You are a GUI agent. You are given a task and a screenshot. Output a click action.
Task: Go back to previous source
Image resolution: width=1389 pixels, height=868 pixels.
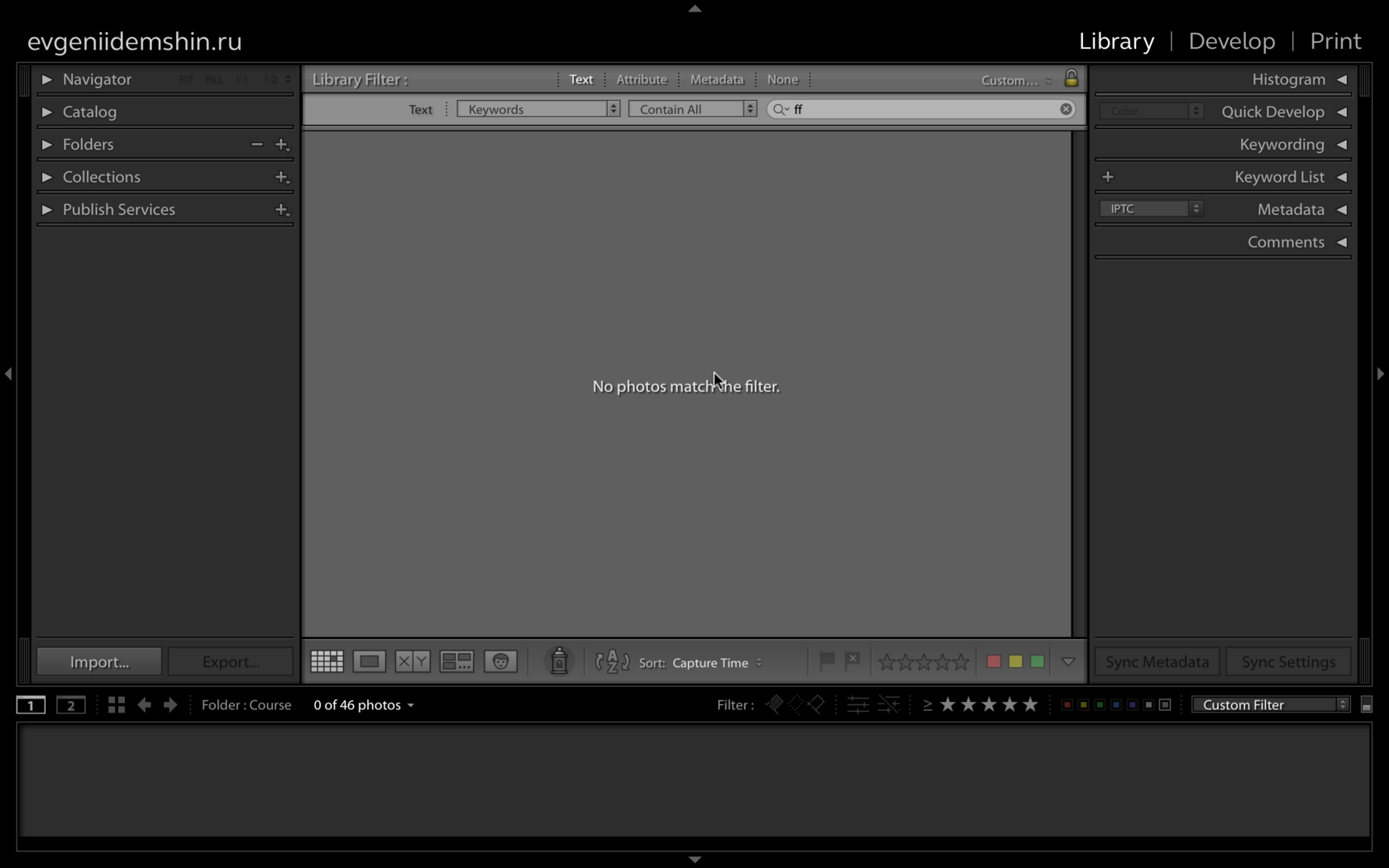click(144, 704)
